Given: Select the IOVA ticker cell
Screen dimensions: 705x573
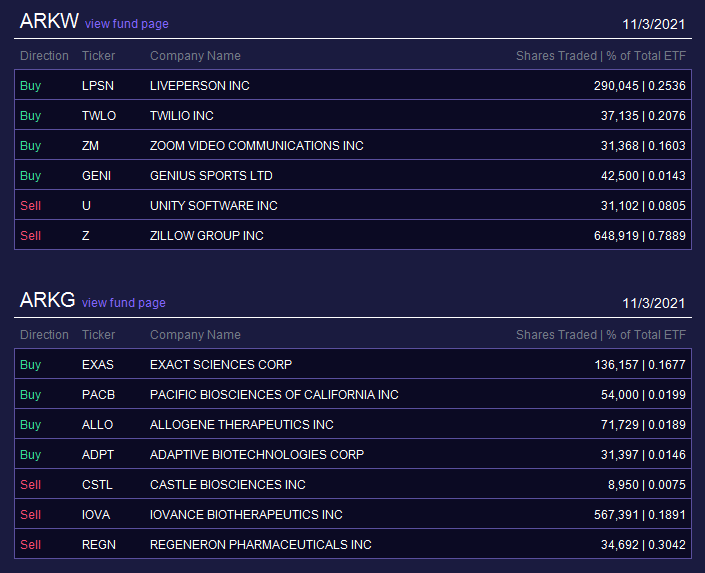Looking at the screenshot, I should (96, 515).
